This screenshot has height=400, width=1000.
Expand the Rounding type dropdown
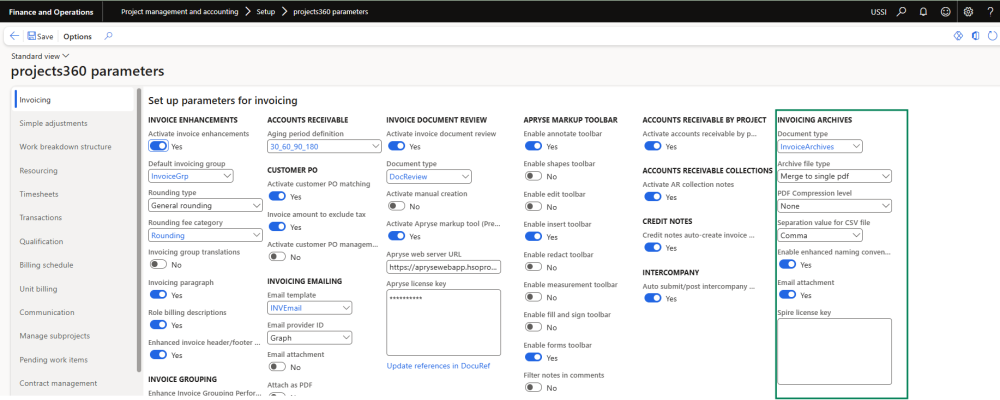pyautogui.click(x=190, y=205)
